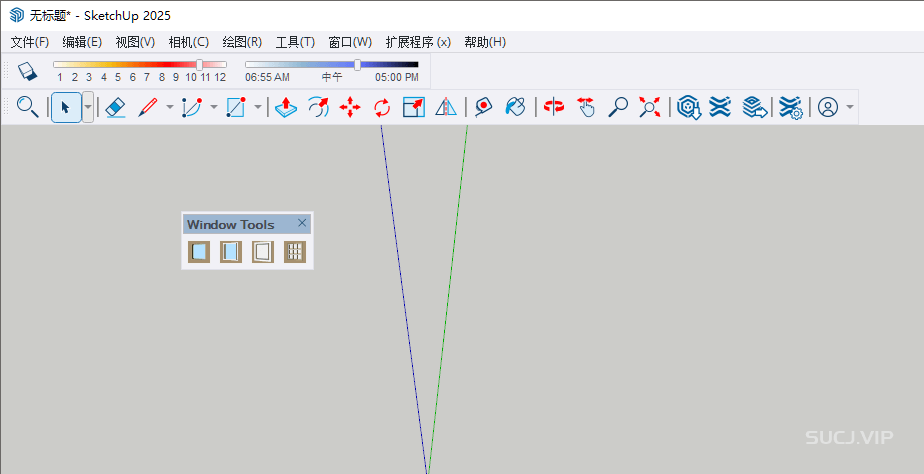Open the 视图(V) menu
Viewport: 924px width, 474px height.
click(x=136, y=42)
